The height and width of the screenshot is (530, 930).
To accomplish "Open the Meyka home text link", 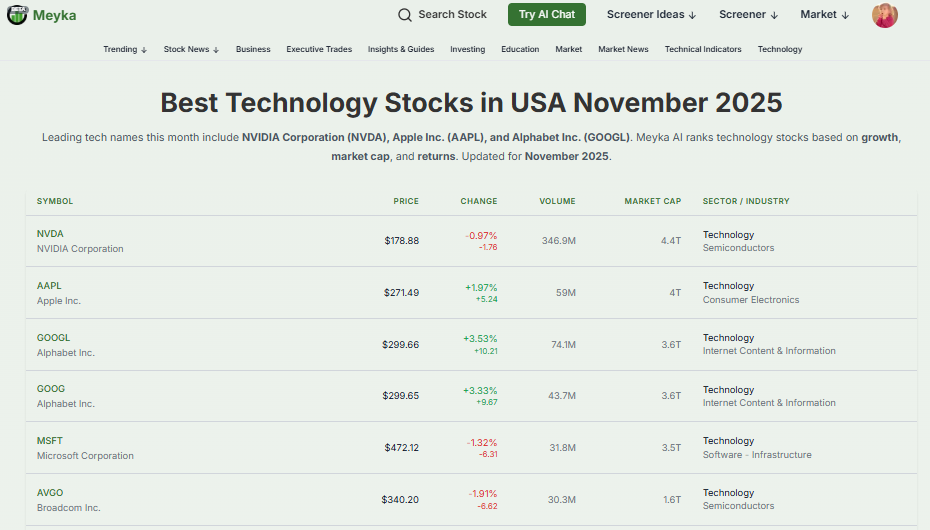I will click(x=55, y=15).
